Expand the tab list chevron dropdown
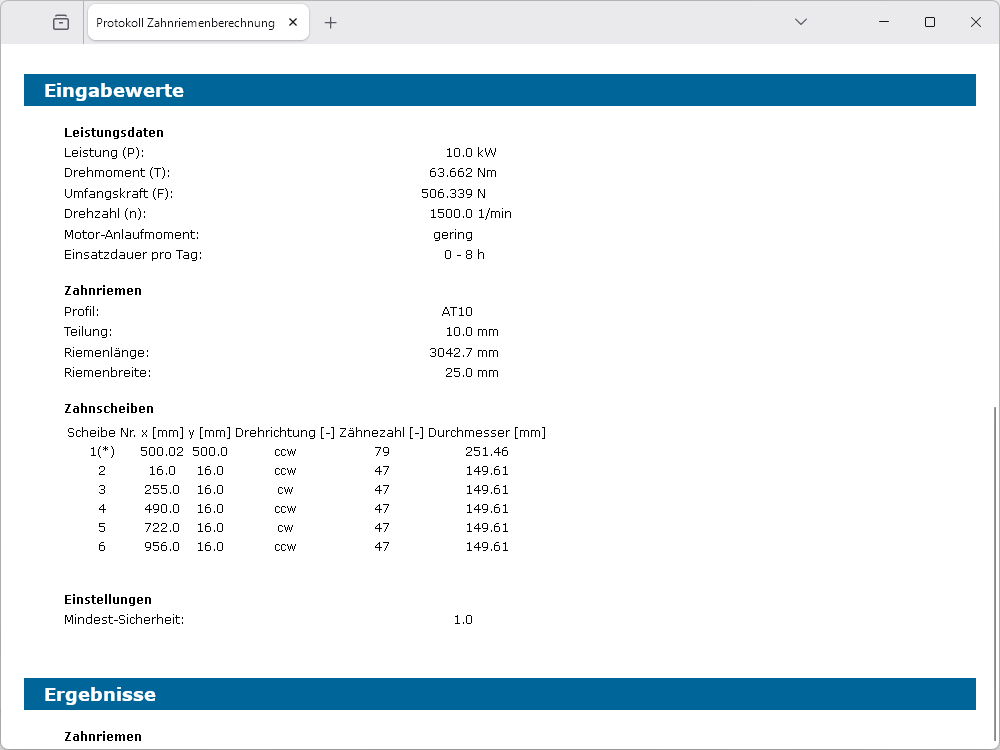Viewport: 1000px width, 750px height. point(801,22)
